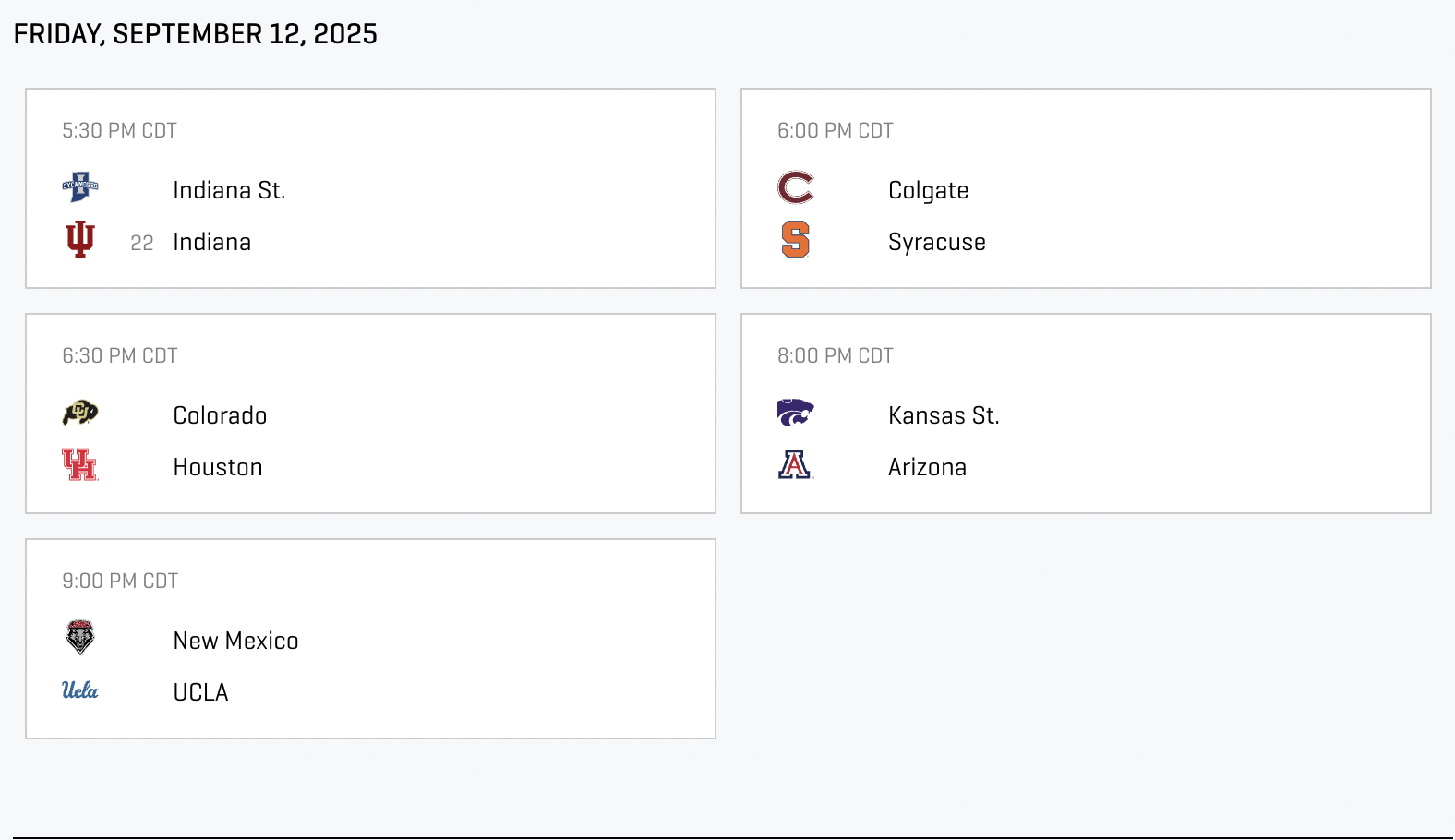The height and width of the screenshot is (840, 1455).
Task: Select the Colorado team name
Action: (x=220, y=415)
